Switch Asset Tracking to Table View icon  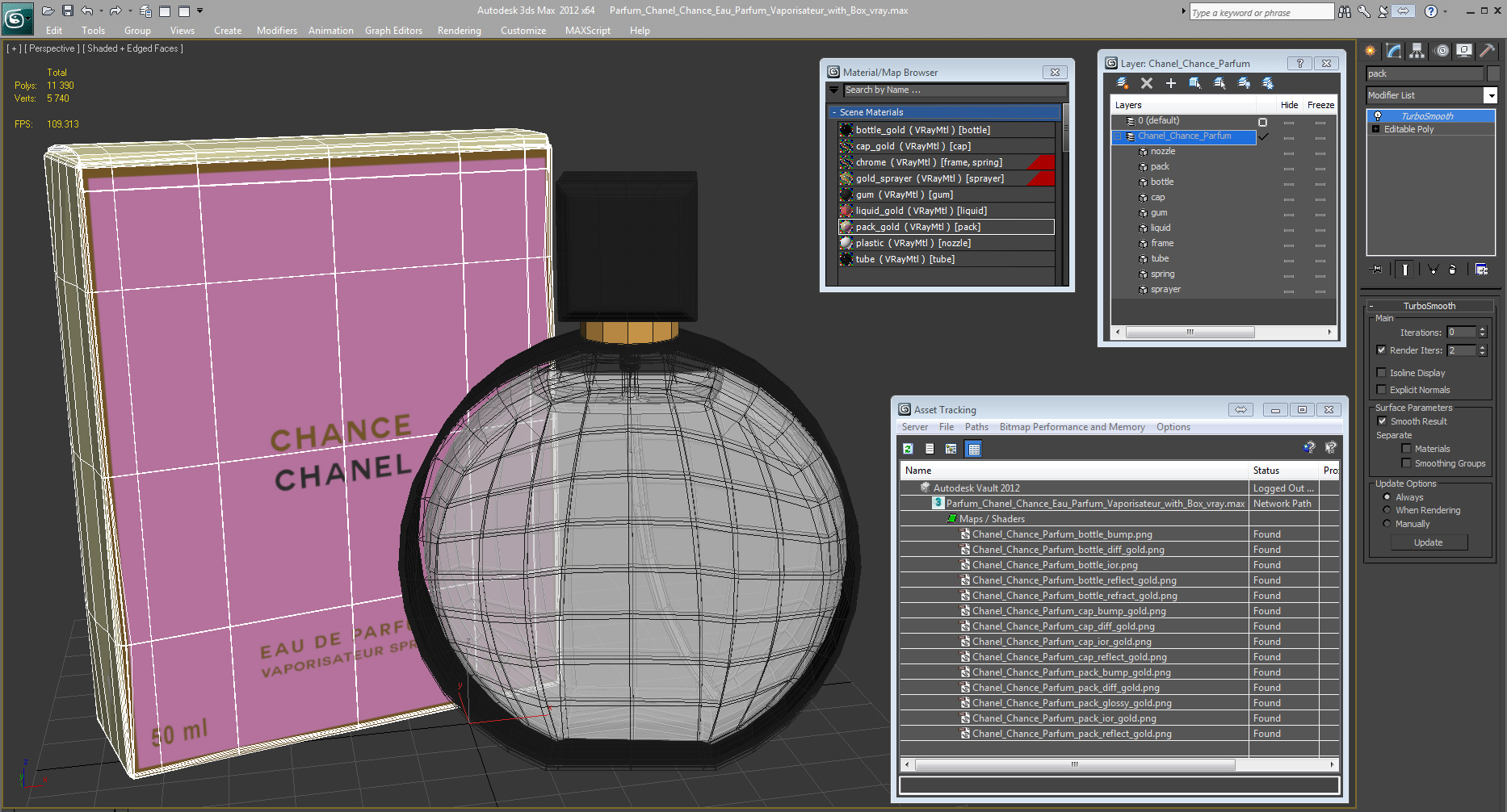point(974,449)
